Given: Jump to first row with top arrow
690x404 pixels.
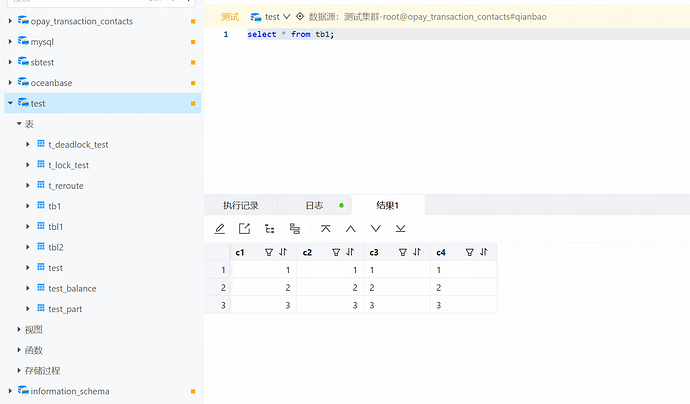Looking at the screenshot, I should 325,229.
